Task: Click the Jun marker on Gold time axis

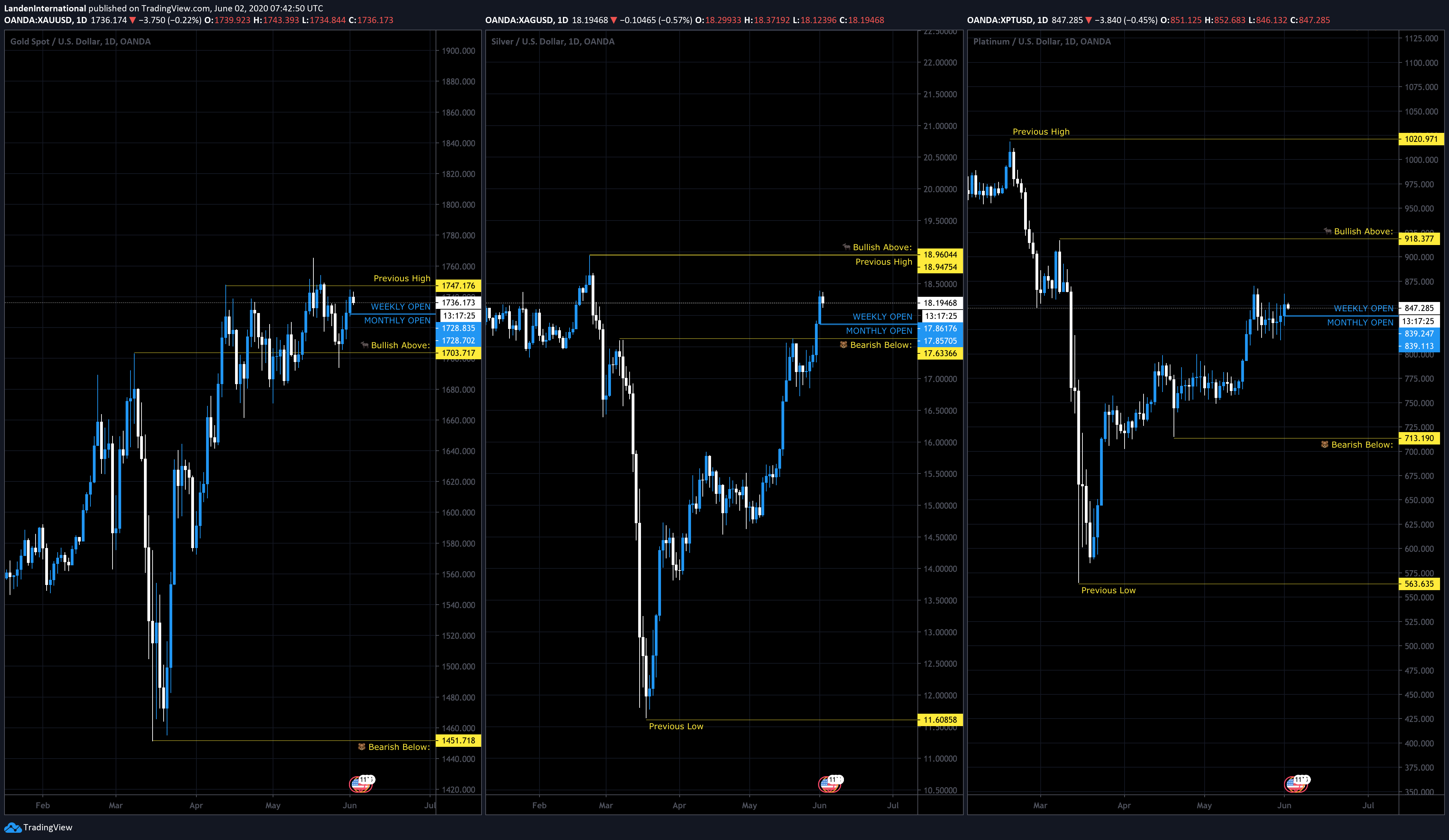Action: pos(350,805)
